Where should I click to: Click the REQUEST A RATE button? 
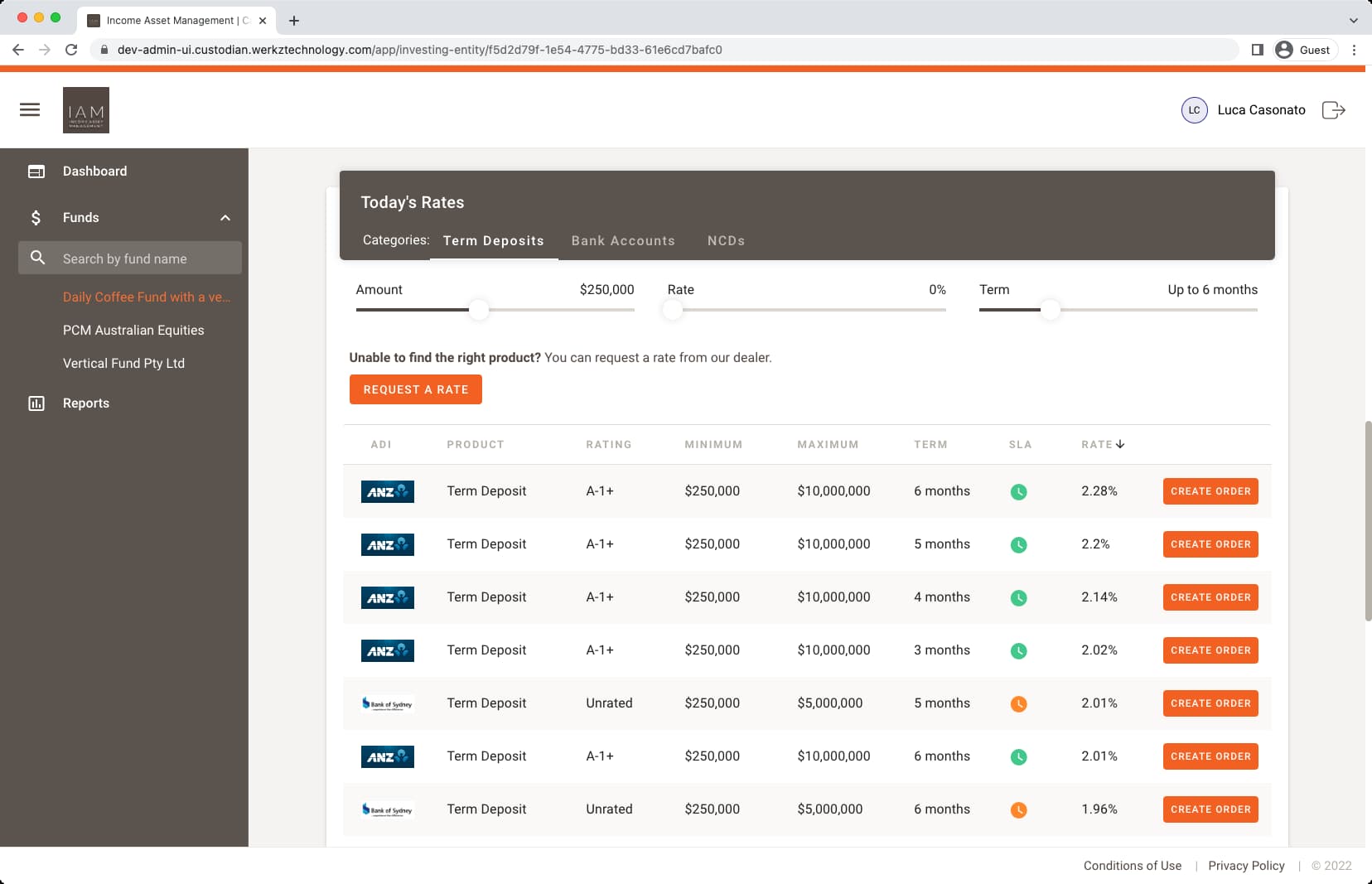[x=416, y=389]
